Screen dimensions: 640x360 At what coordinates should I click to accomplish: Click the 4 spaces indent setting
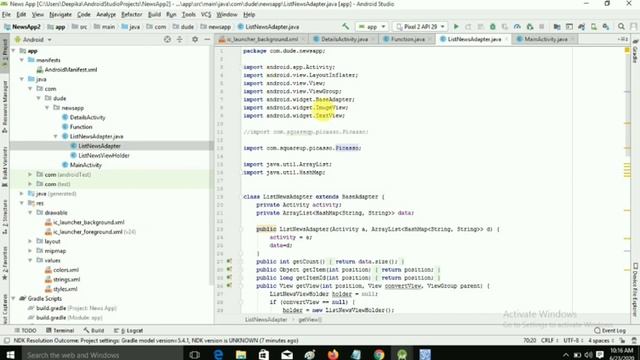601,340
